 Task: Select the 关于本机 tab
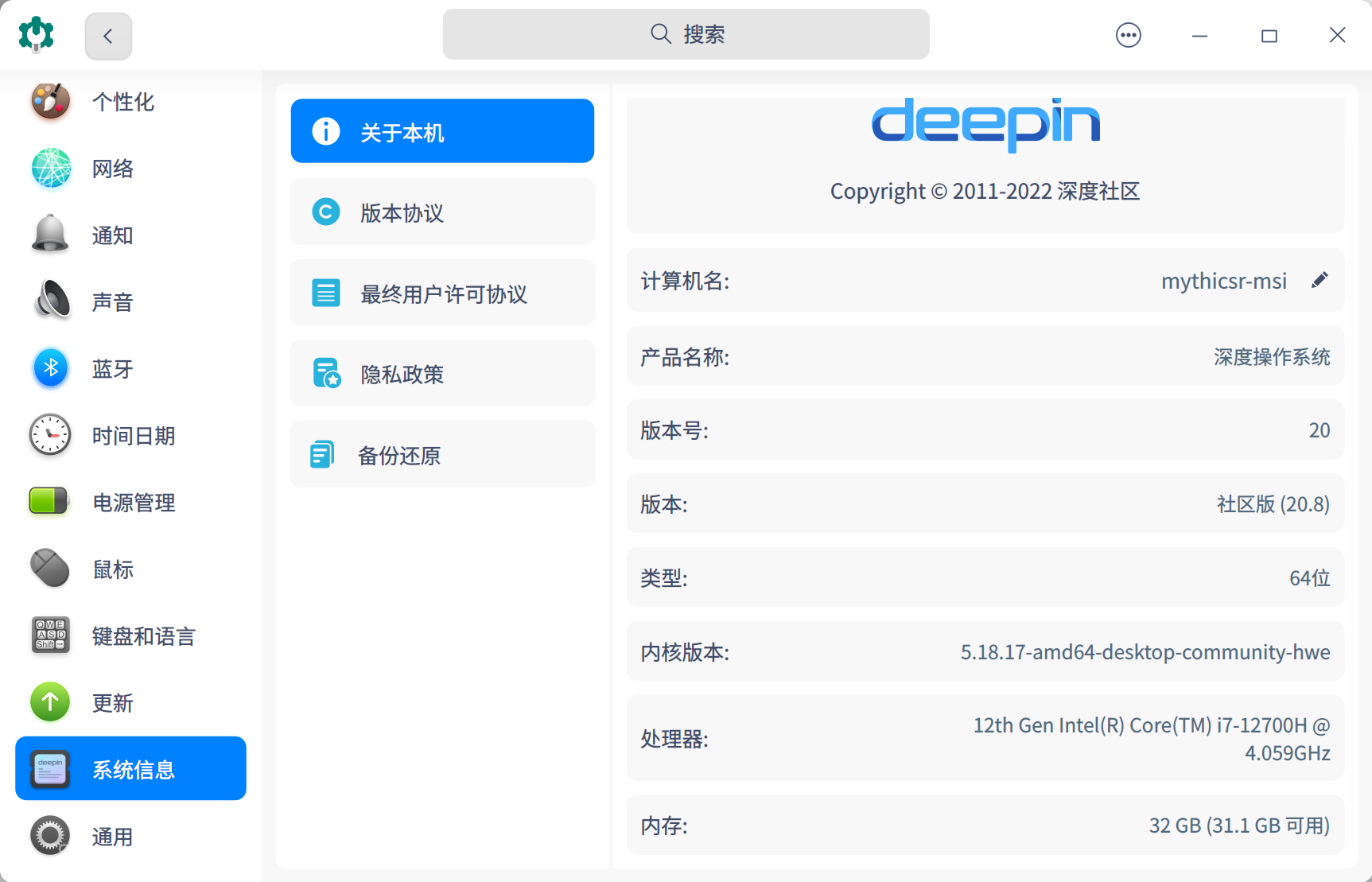click(442, 131)
